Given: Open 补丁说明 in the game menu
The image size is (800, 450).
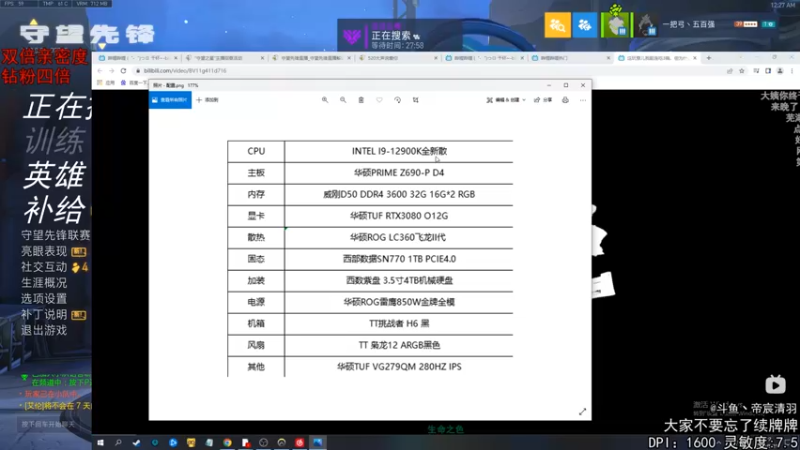Looking at the screenshot, I should pyautogui.click(x=44, y=314).
